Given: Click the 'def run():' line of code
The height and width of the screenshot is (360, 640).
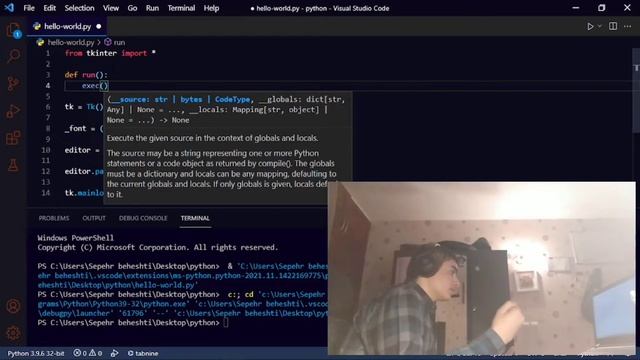Looking at the screenshot, I should 86,75.
